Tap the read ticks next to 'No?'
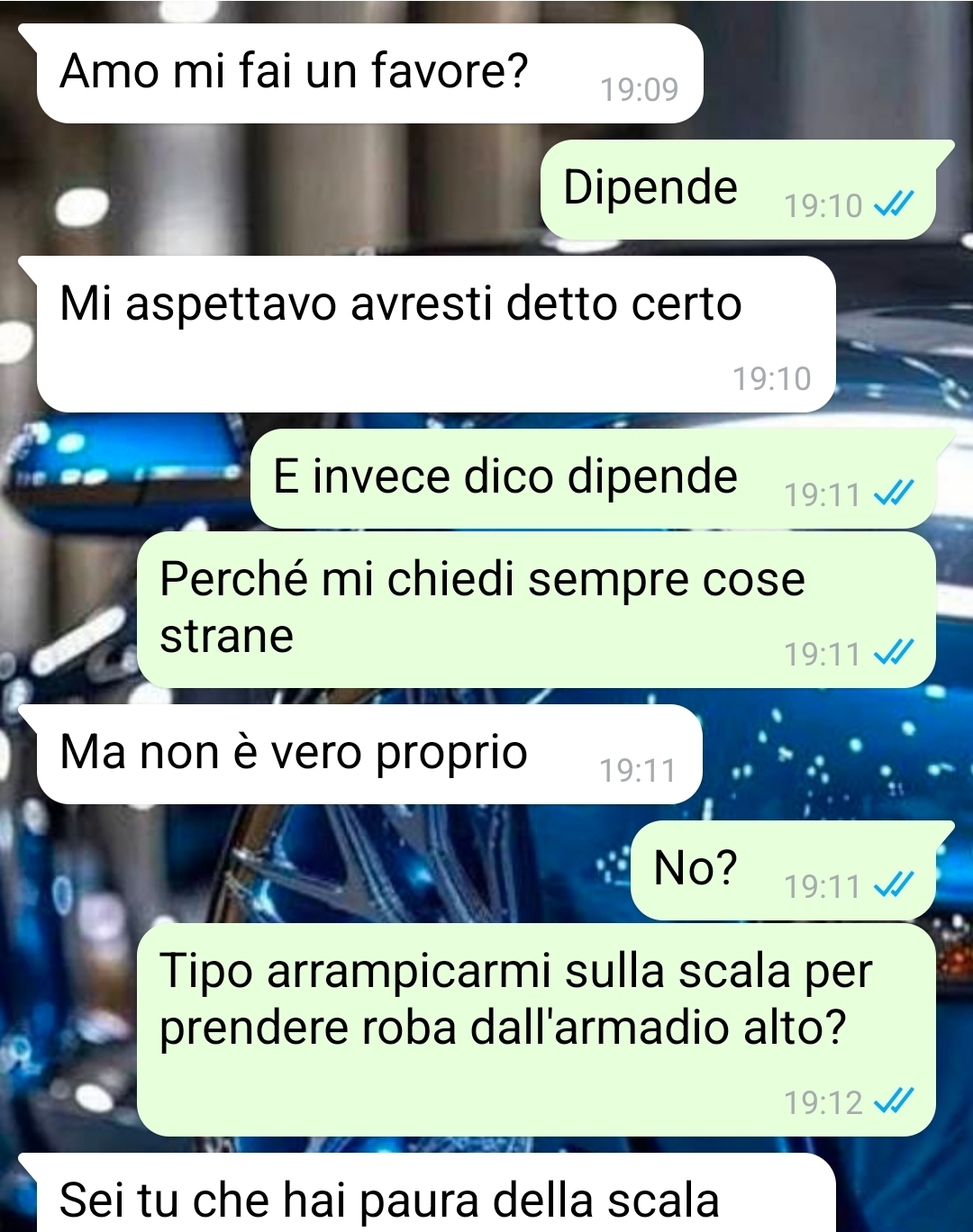973x1232 pixels. click(x=894, y=885)
